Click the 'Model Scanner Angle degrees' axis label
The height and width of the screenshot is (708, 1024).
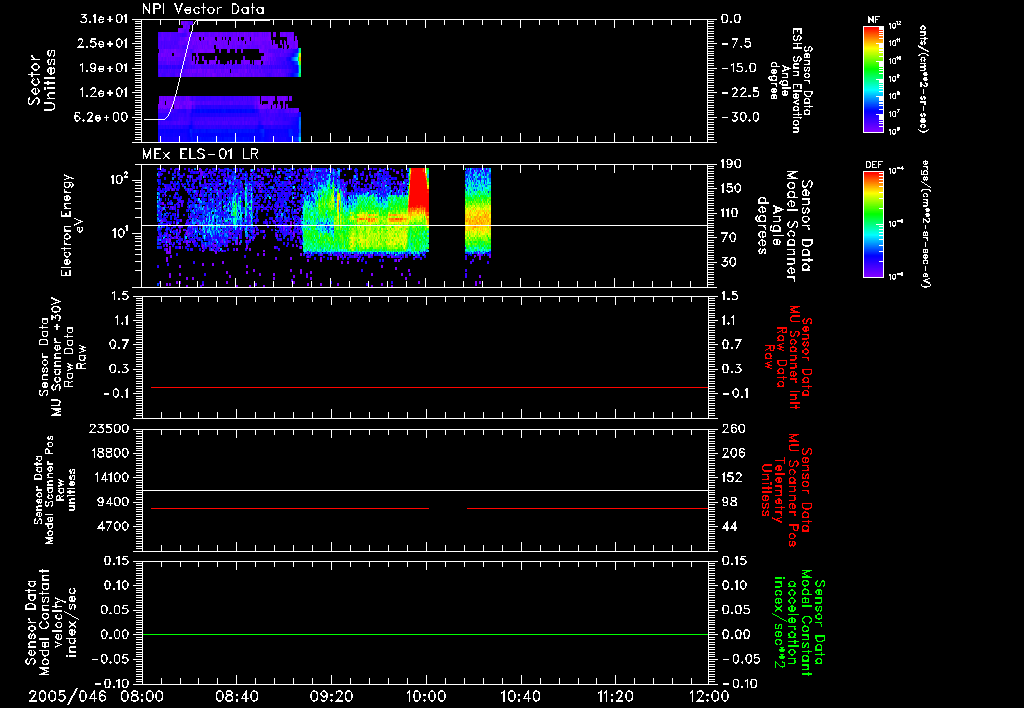point(783,226)
